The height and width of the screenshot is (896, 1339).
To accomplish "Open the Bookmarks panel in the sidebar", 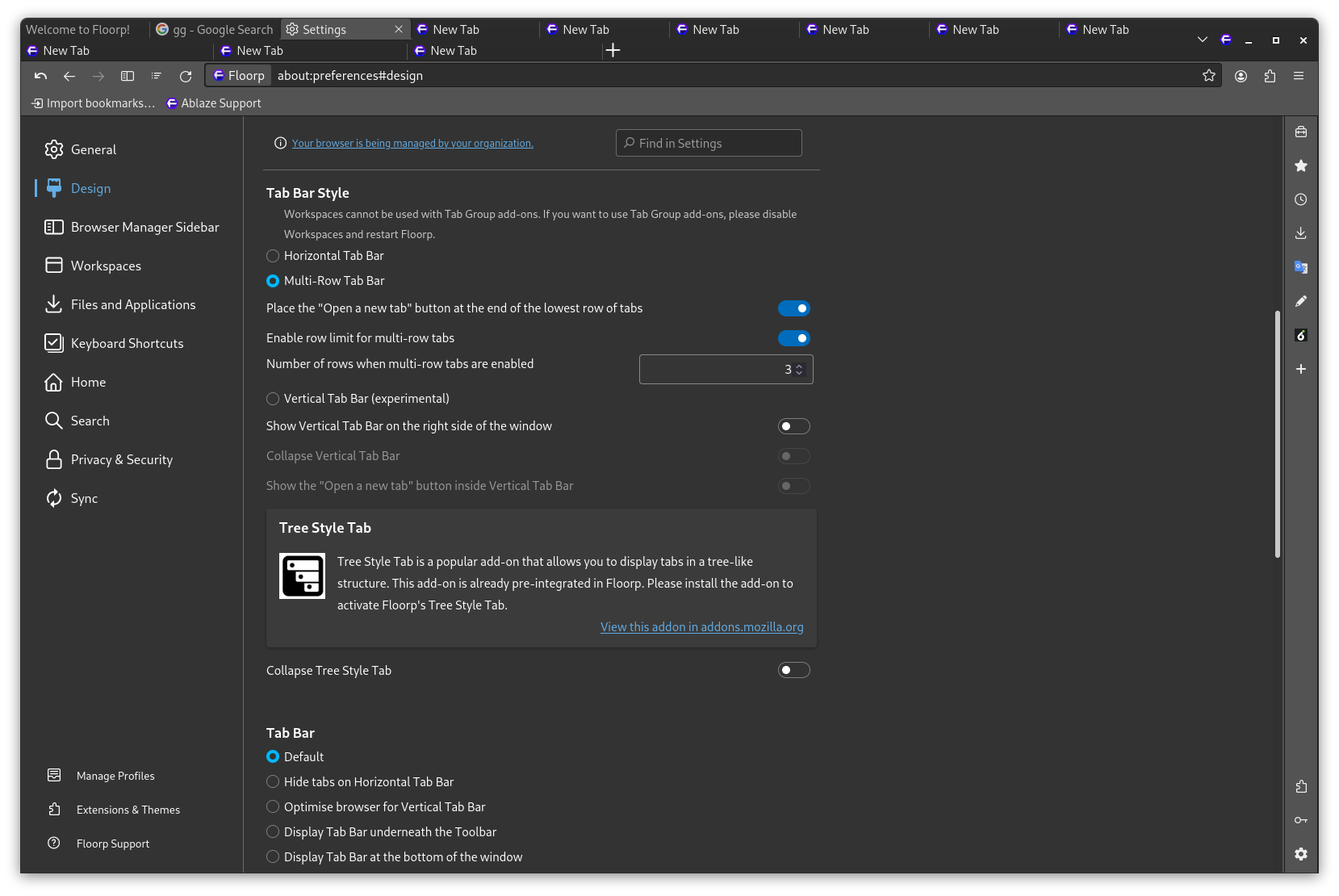I will 1301,165.
